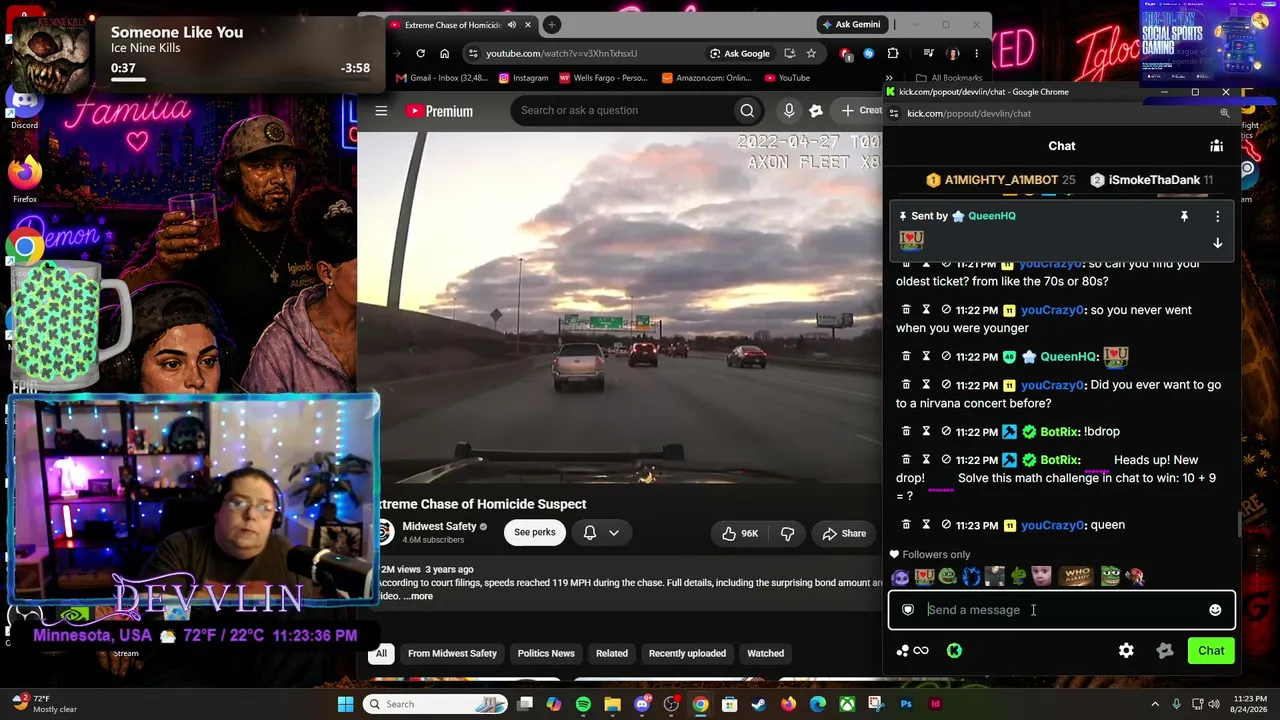Click Send a message input field
The height and width of the screenshot is (720, 1280).
click(x=1062, y=610)
